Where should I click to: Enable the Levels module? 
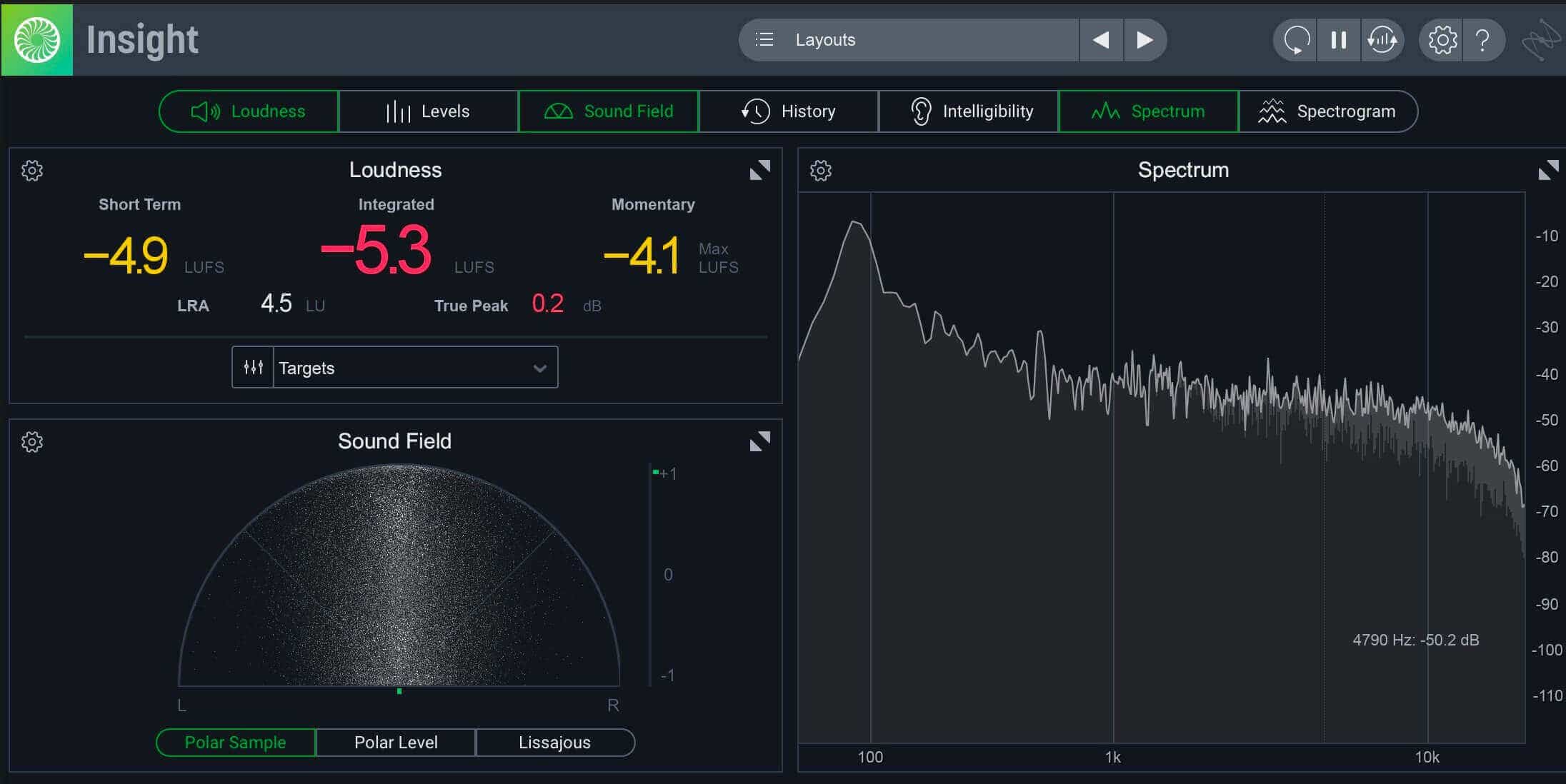click(429, 111)
